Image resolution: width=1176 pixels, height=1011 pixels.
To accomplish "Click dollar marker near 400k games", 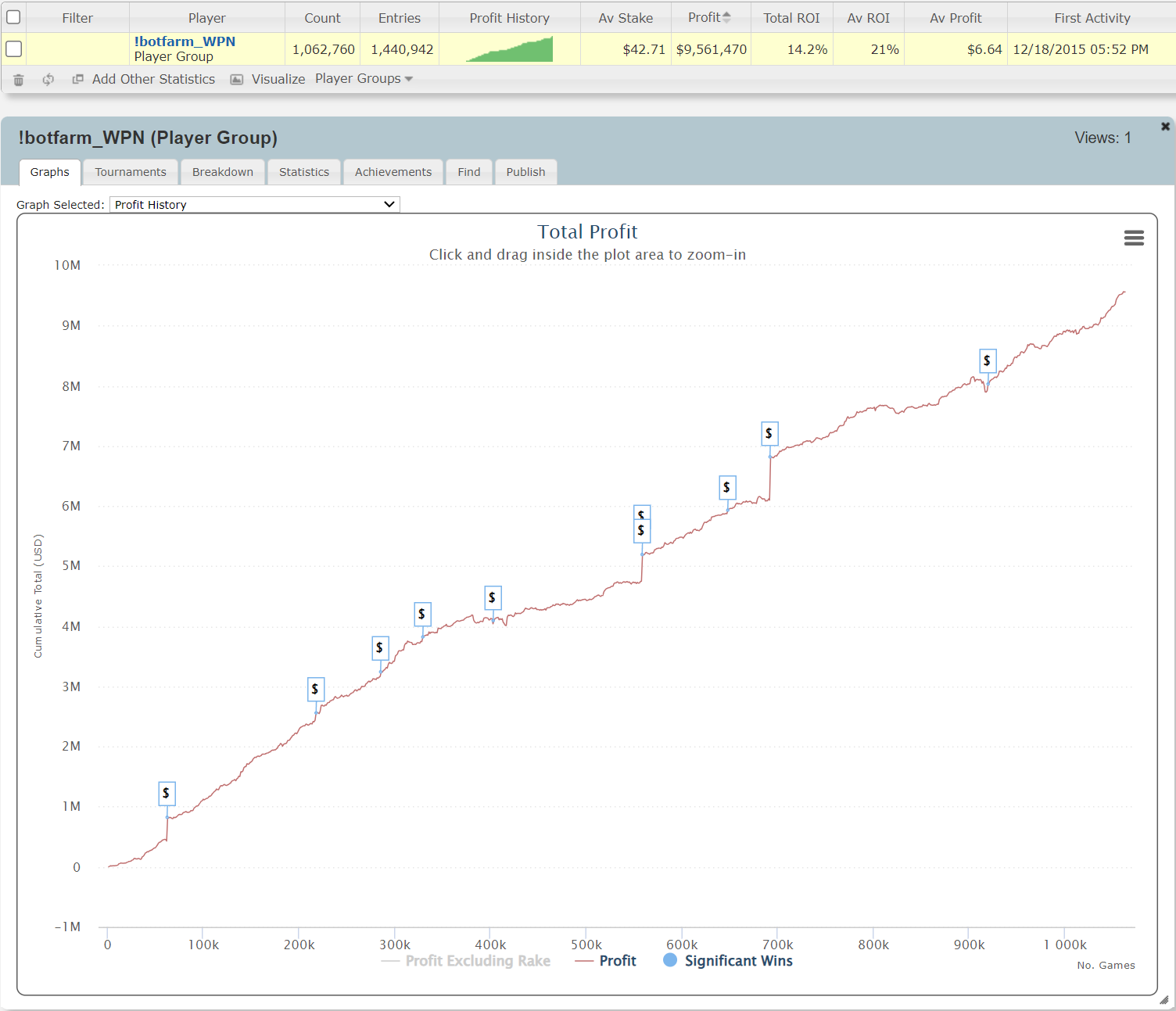I will click(493, 597).
